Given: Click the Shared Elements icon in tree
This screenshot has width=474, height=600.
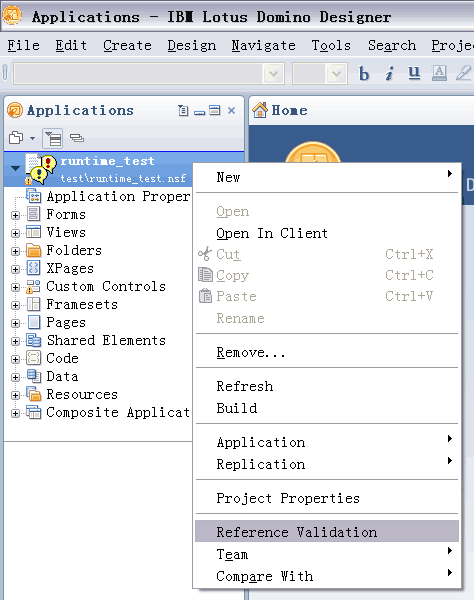Looking at the screenshot, I should 34,340.
